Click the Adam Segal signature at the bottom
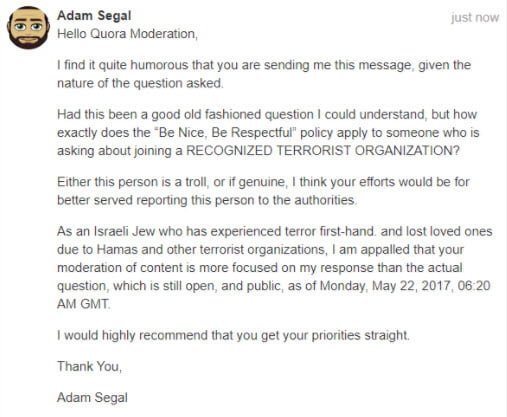Viewport: 507px width, 417px height. click(x=92, y=398)
